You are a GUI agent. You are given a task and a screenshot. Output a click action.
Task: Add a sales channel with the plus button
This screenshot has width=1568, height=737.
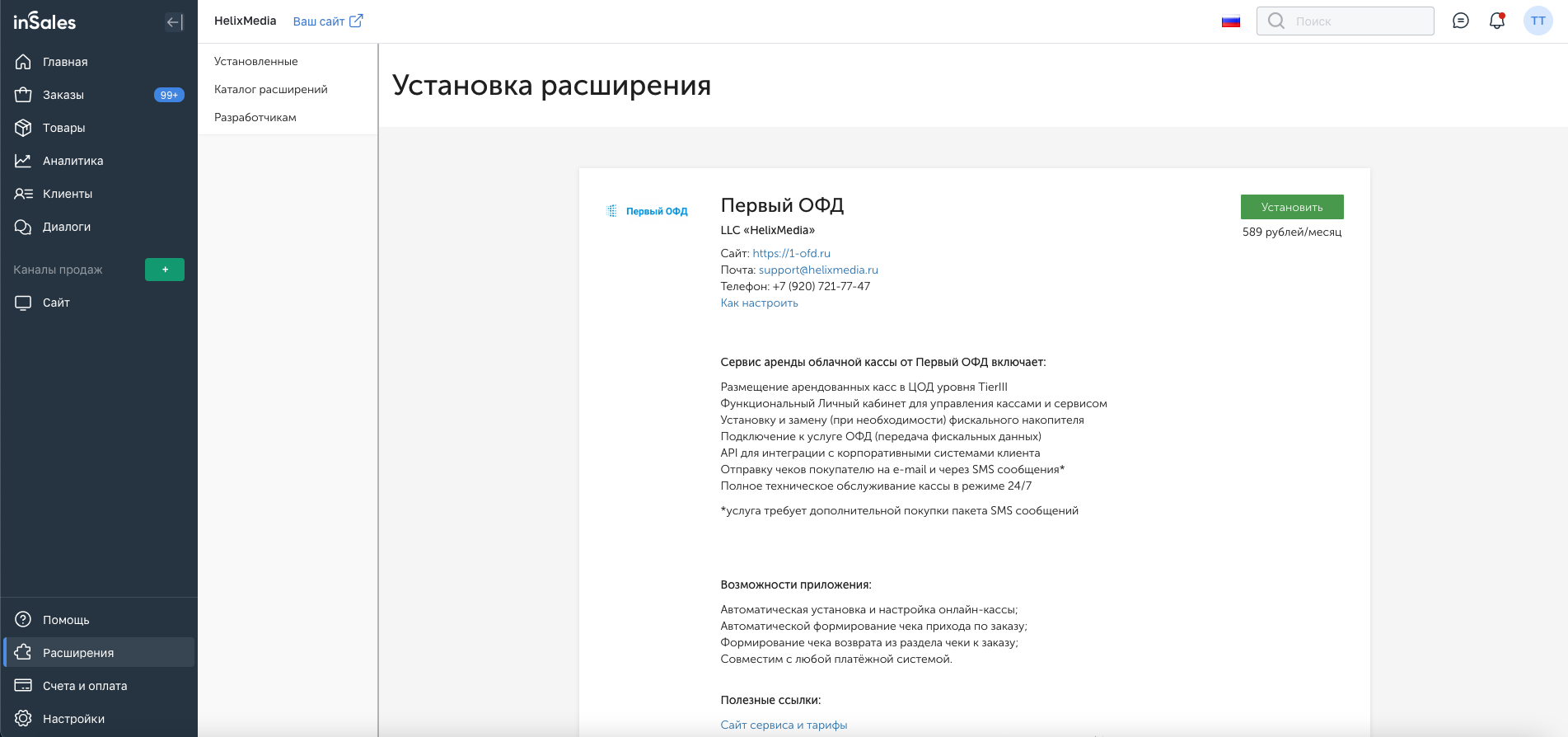165,270
